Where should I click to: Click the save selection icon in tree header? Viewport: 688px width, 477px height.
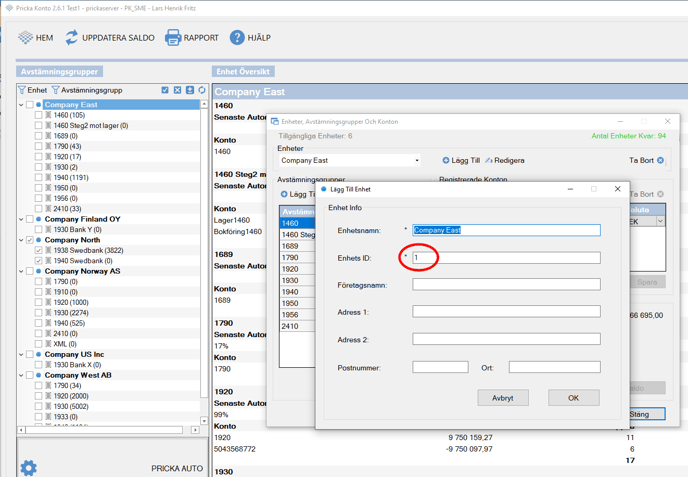tap(190, 90)
